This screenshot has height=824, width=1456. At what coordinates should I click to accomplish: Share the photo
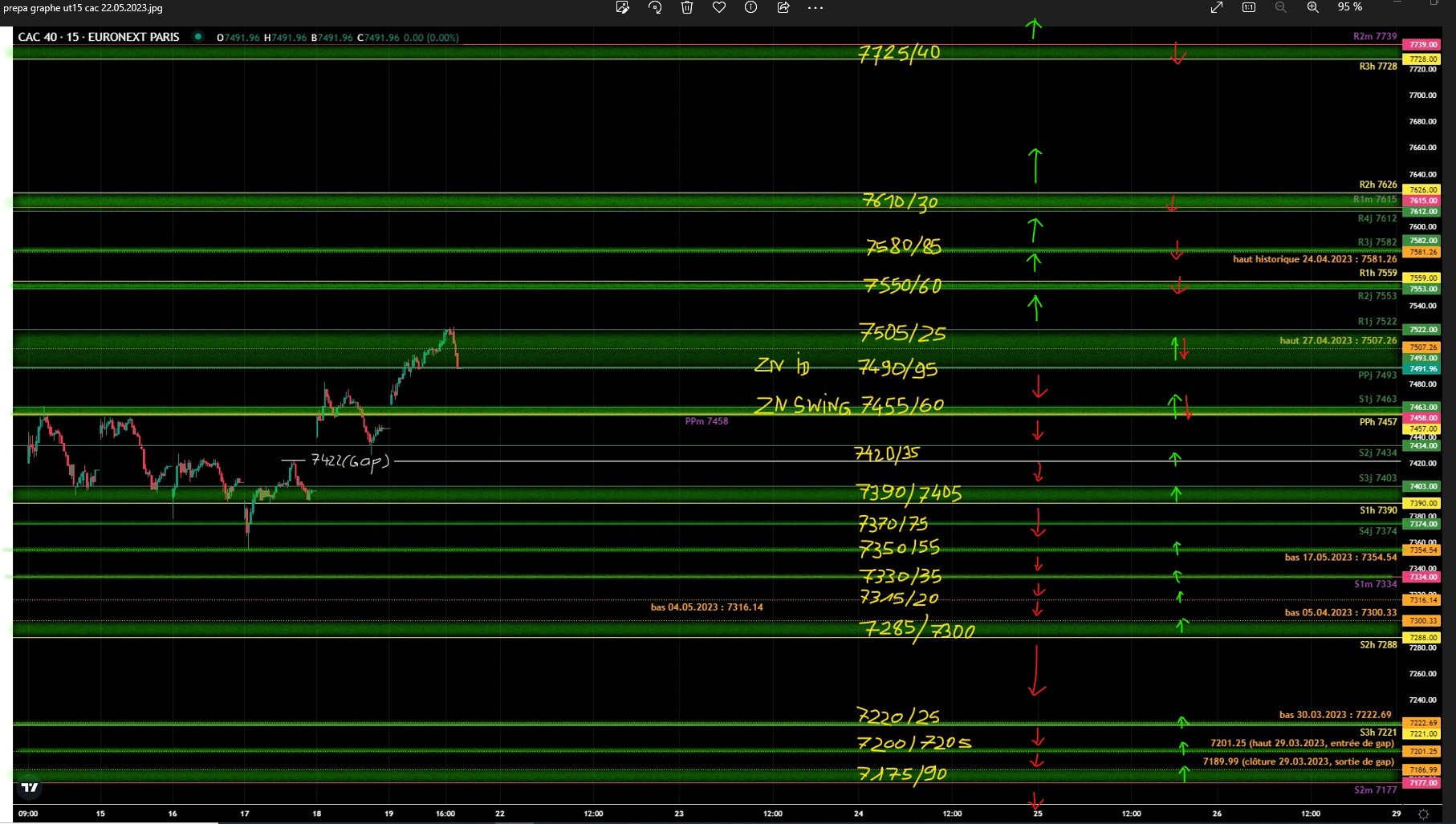783,7
